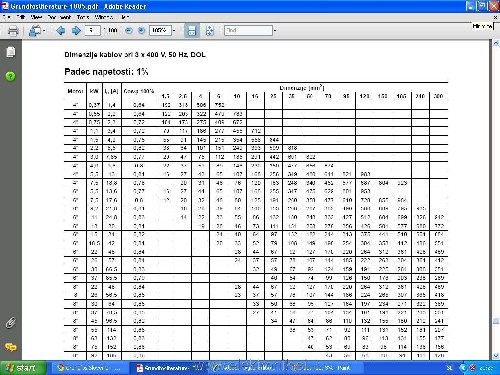The height and width of the screenshot is (375, 500).
Task: Expand the zoom percentage dropdown arrow
Action: pyautogui.click(x=174, y=31)
